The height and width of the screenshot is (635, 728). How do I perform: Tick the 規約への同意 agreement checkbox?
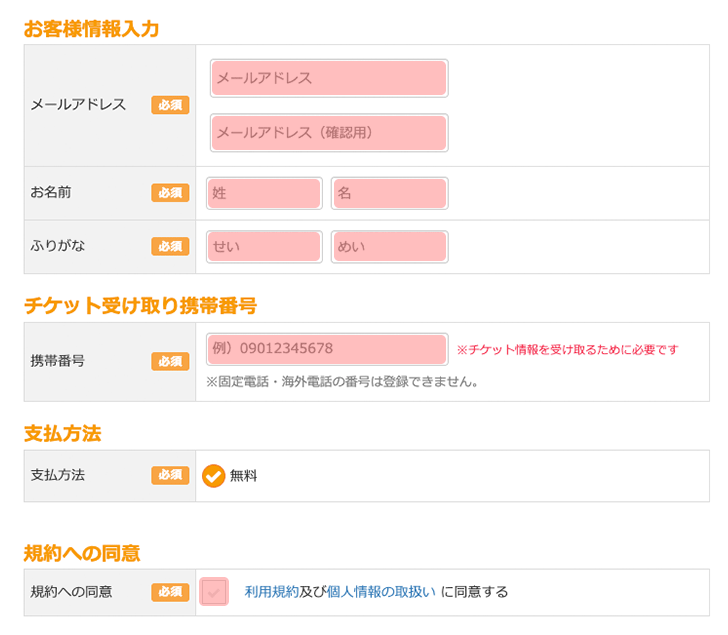click(214, 592)
